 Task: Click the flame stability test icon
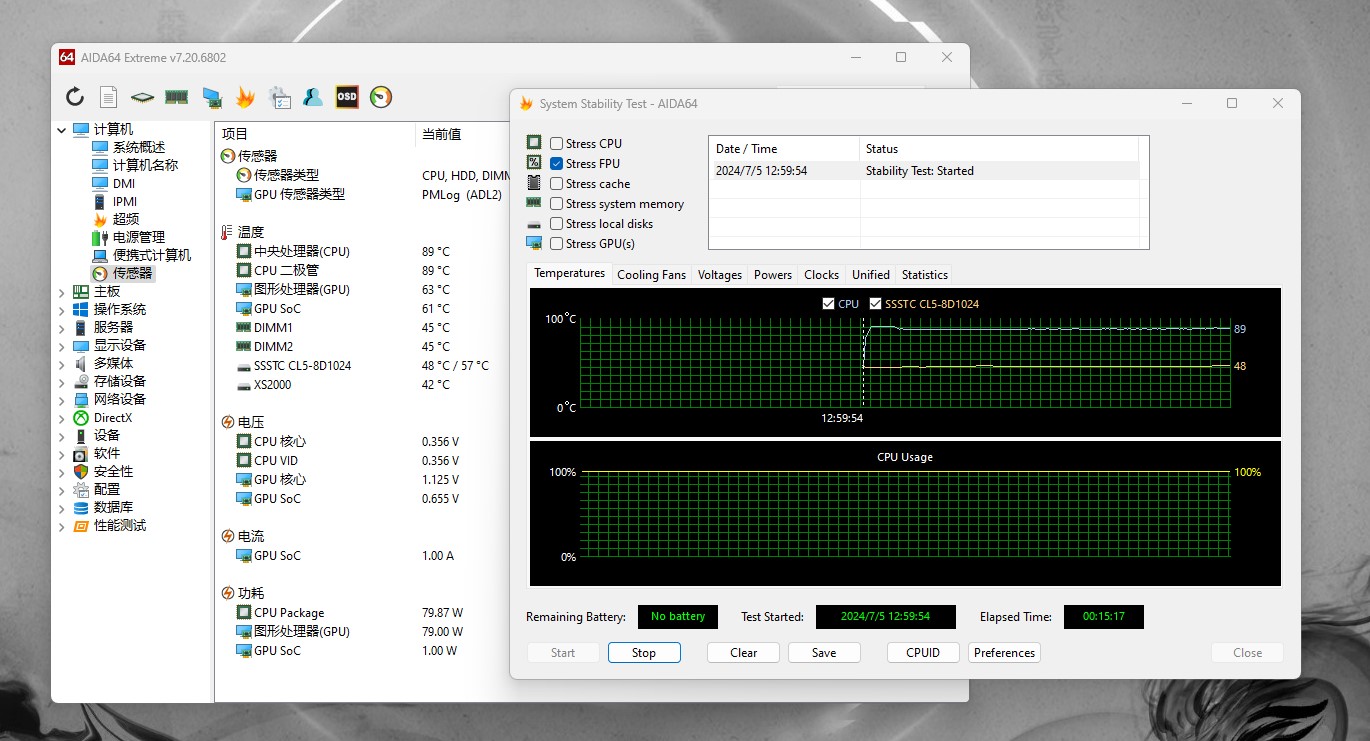245,97
